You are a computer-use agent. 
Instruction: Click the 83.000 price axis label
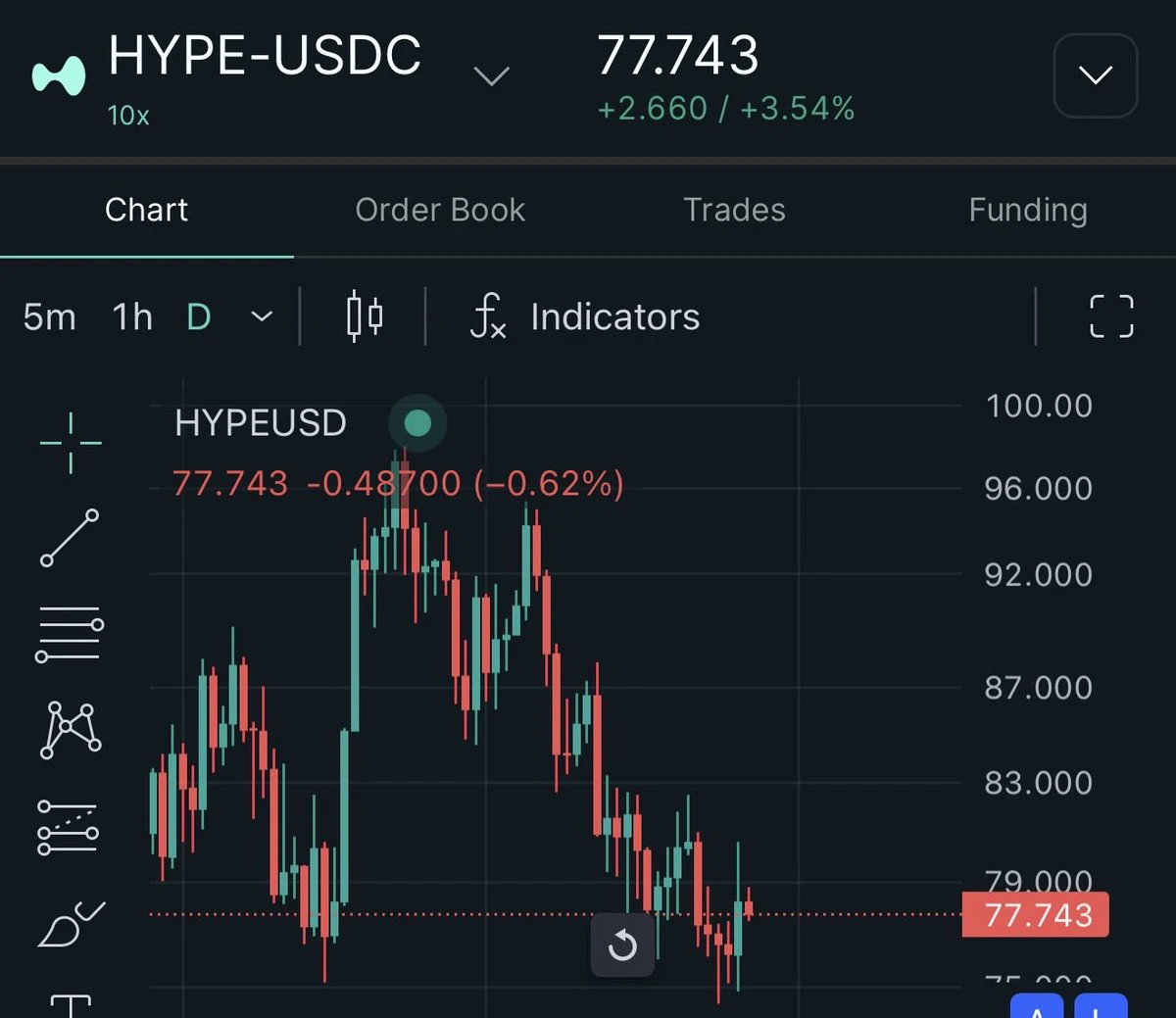[x=1039, y=782]
